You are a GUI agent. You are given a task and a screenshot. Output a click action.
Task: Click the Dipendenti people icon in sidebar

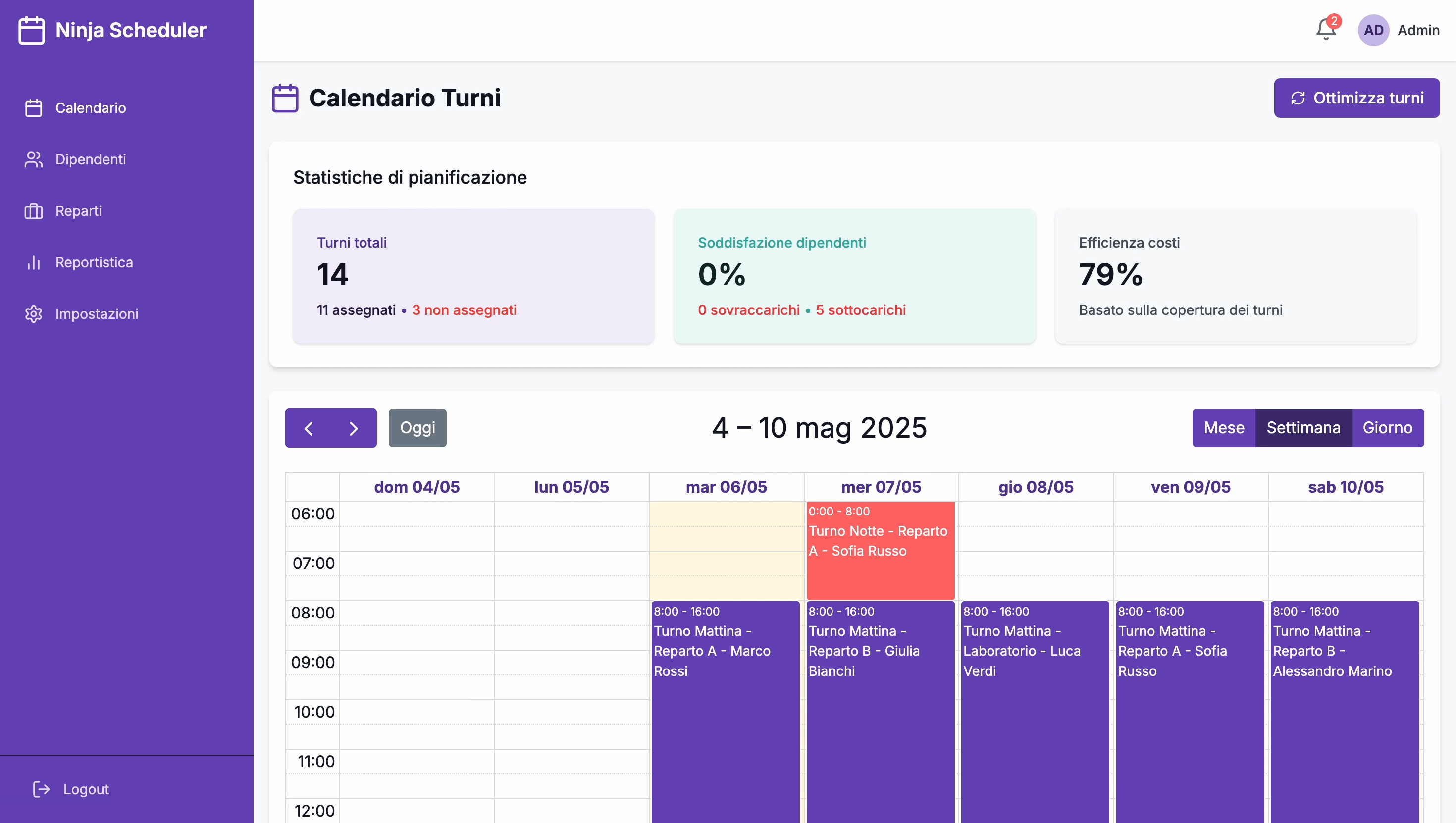coord(33,159)
